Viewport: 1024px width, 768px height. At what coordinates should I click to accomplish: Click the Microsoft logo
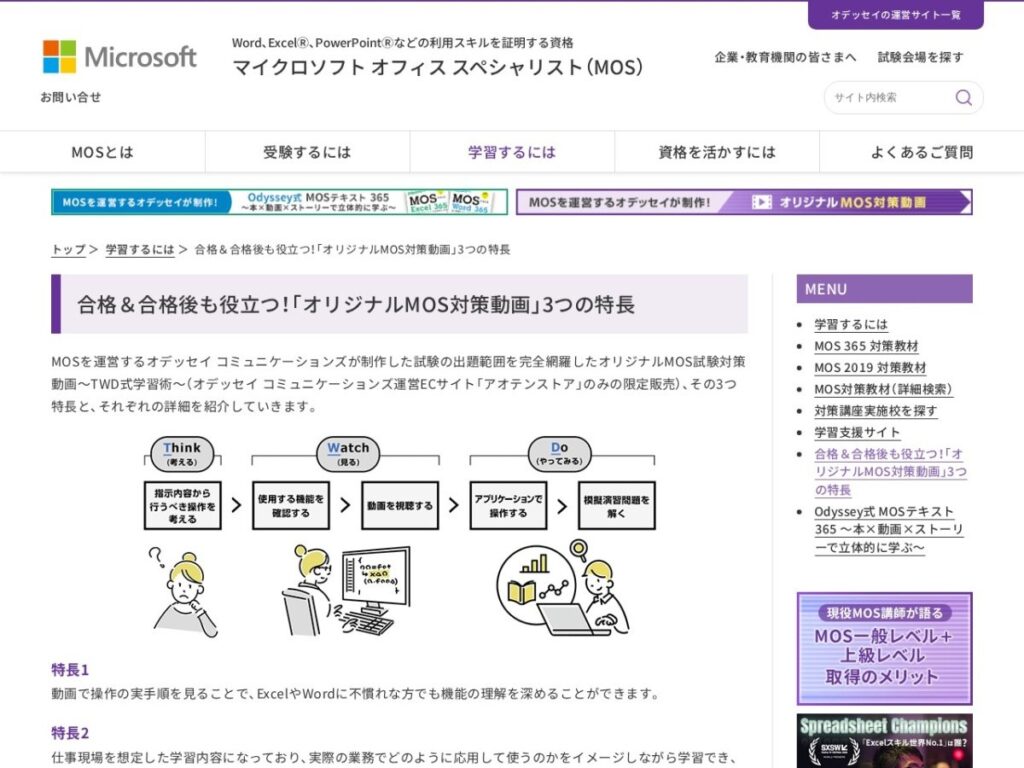click(x=120, y=57)
